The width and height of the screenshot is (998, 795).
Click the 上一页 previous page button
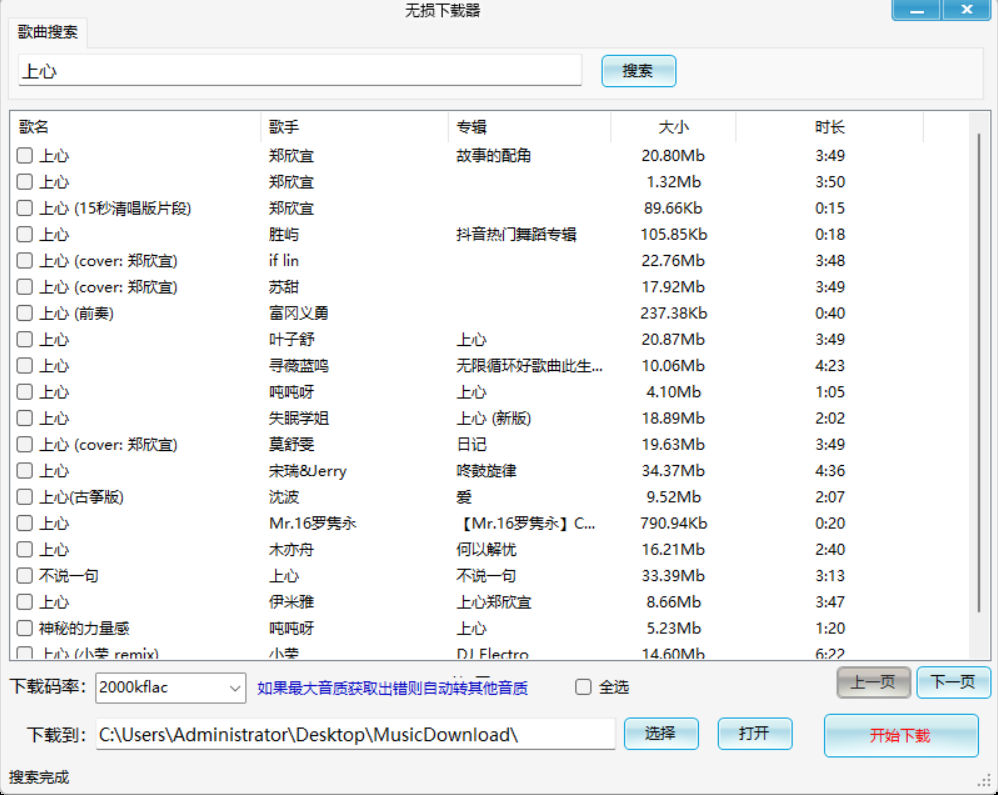[x=873, y=682]
